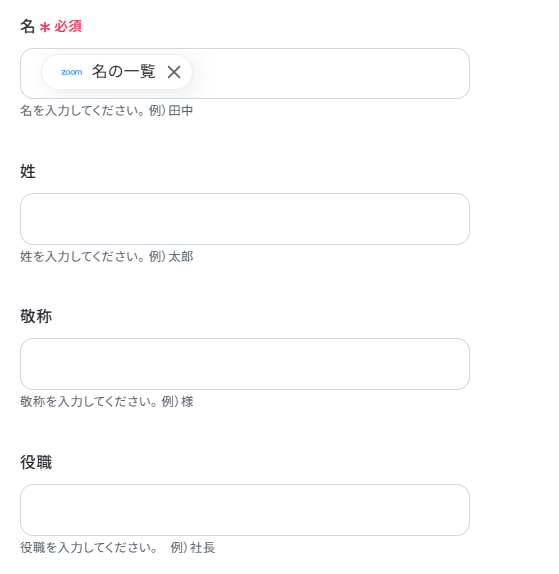559x574 pixels.
Task: Click empty area of 名 input field
Action: [329, 73]
